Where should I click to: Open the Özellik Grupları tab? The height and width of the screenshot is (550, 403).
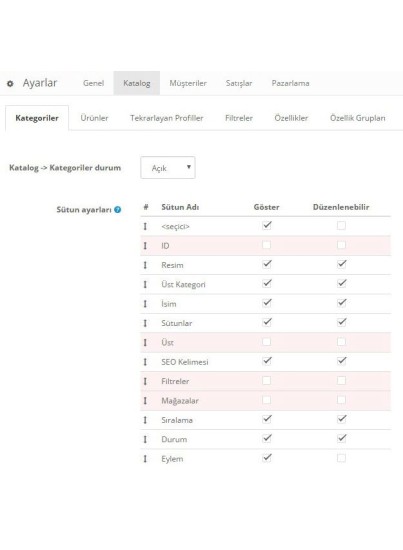[357, 118]
